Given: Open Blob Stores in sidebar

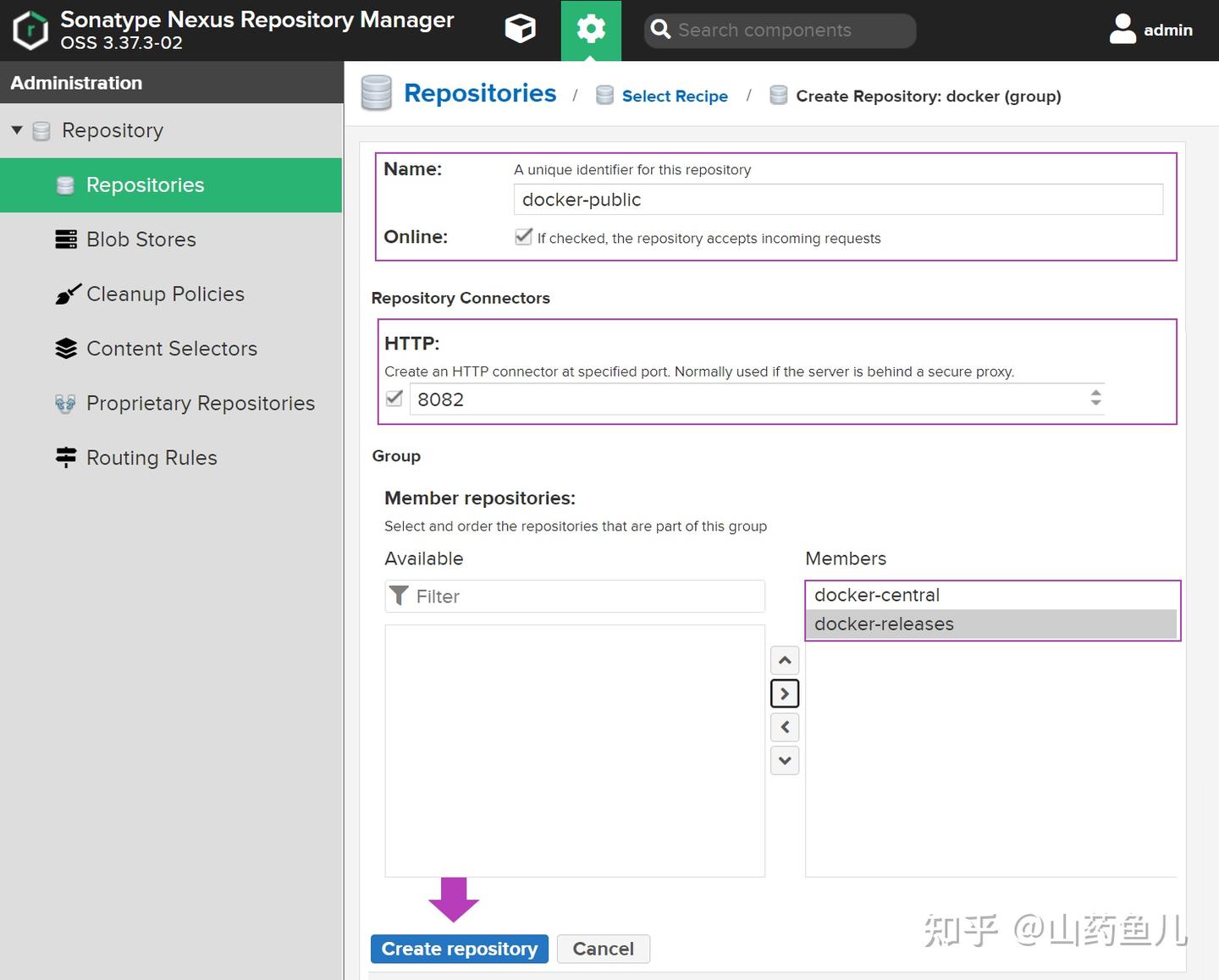Looking at the screenshot, I should coord(141,239).
